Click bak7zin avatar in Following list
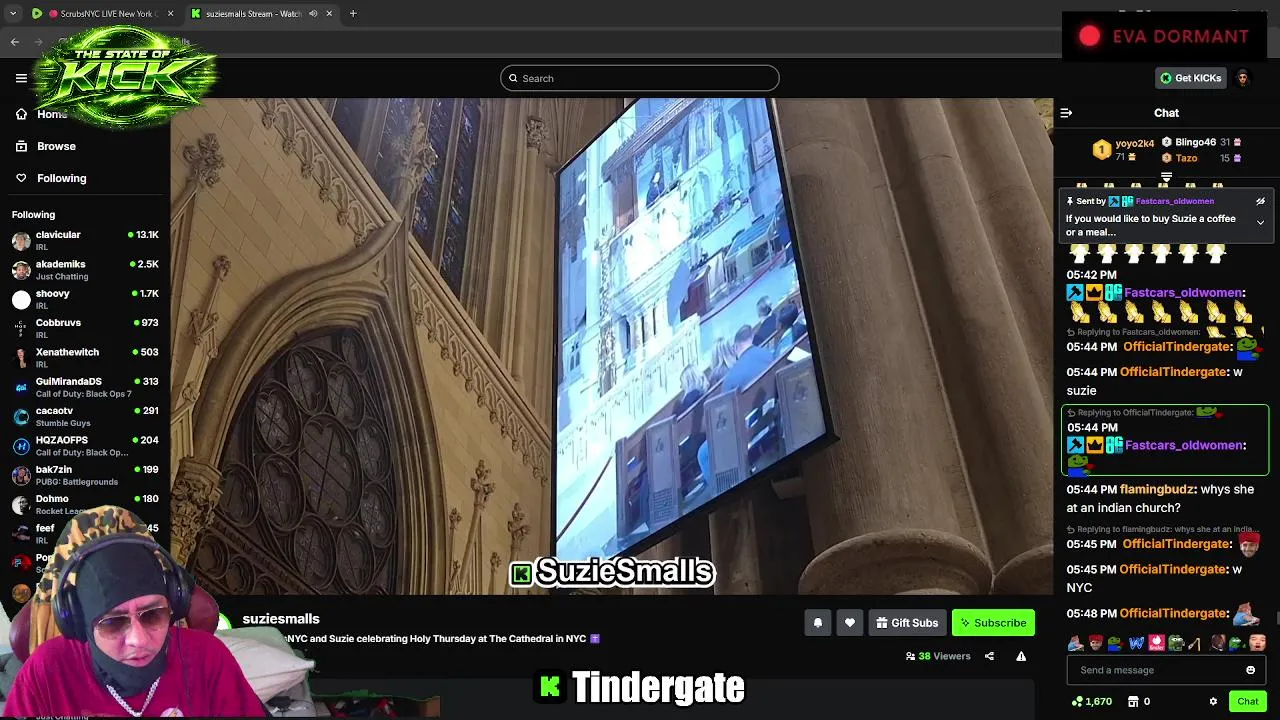This screenshot has width=1280, height=720. tap(21, 475)
